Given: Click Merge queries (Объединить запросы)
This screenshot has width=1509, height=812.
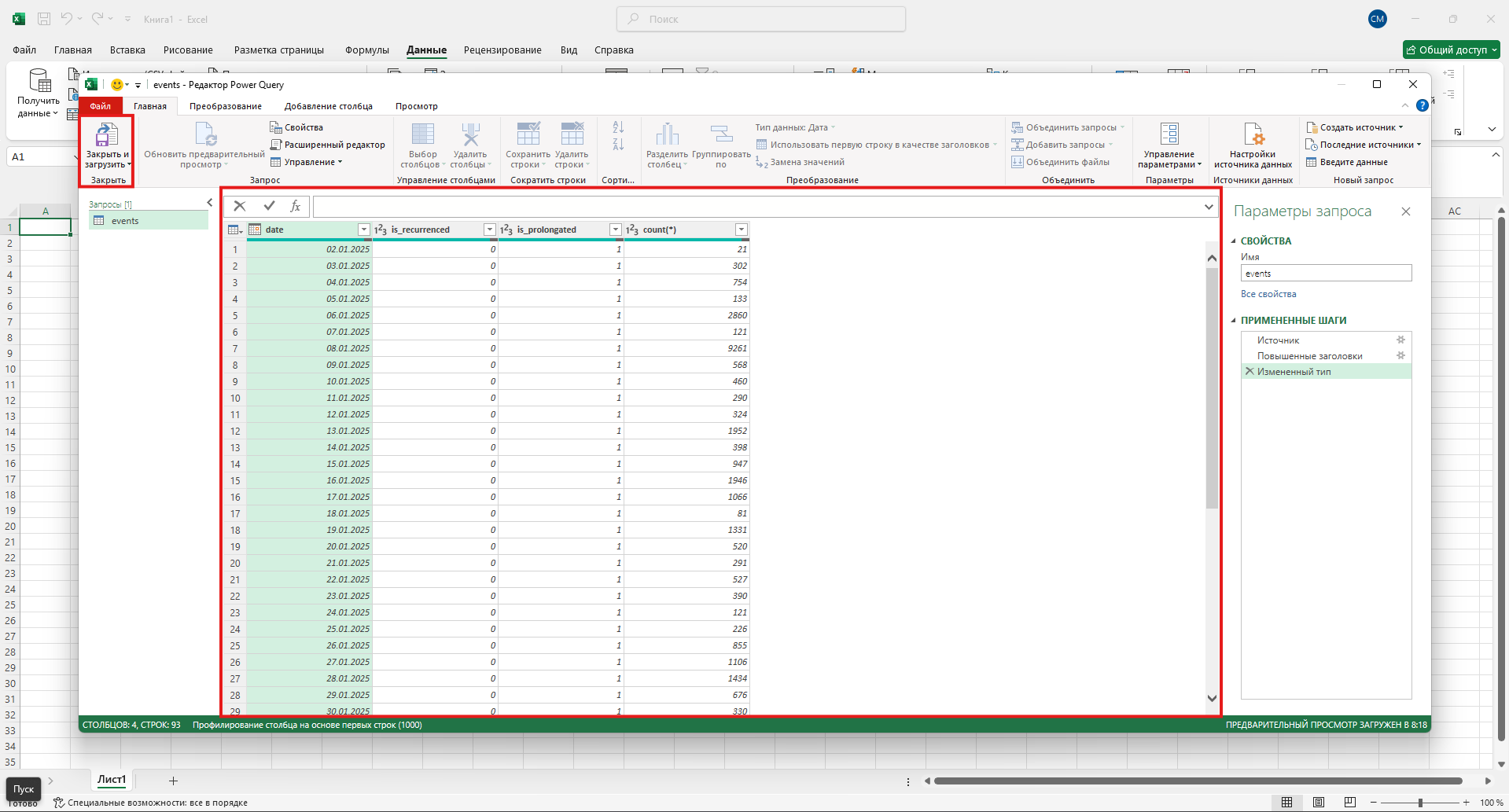Looking at the screenshot, I should coord(1068,127).
